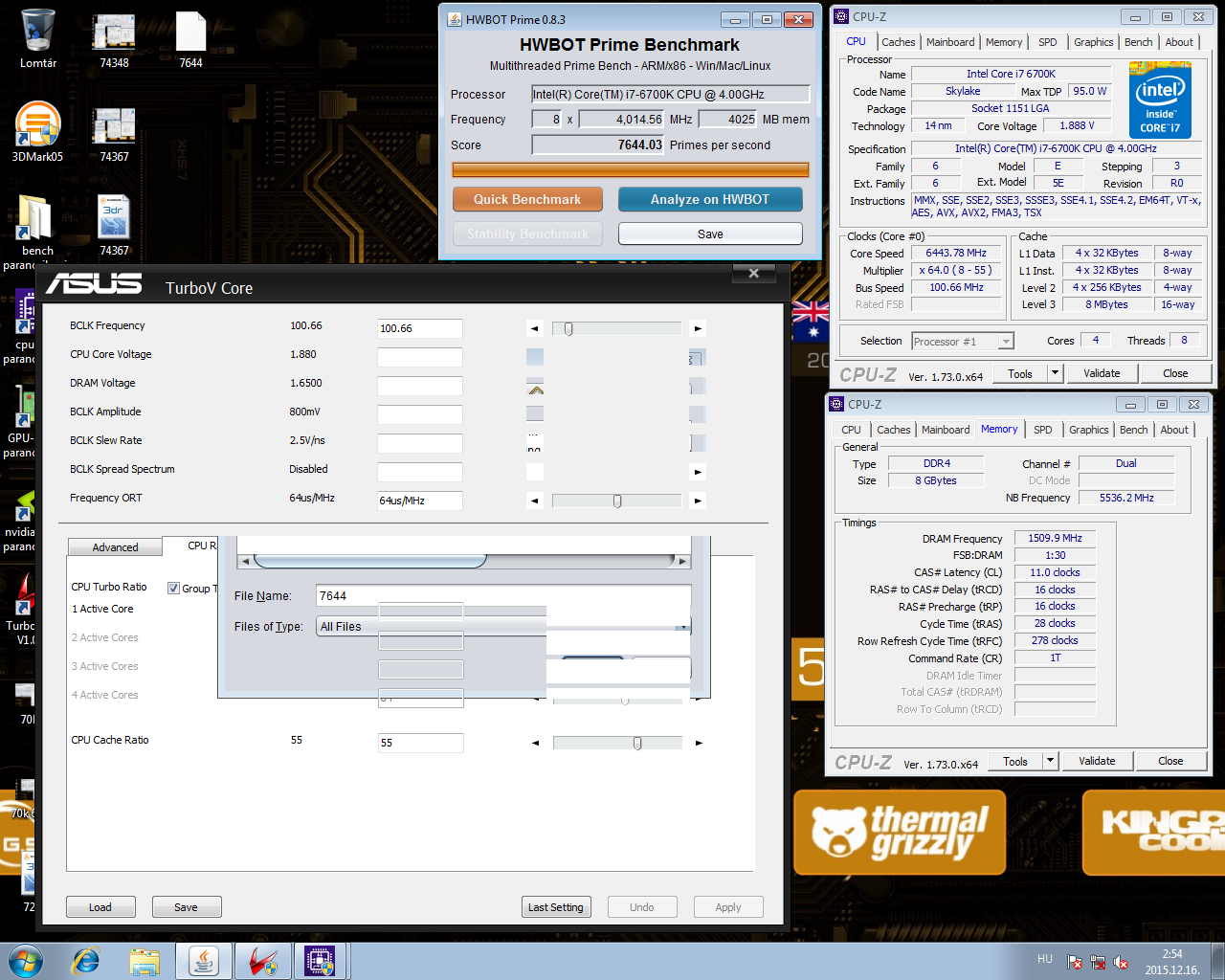
Task: Switch to Caches tab in upper CPU-Z window
Action: [x=898, y=42]
